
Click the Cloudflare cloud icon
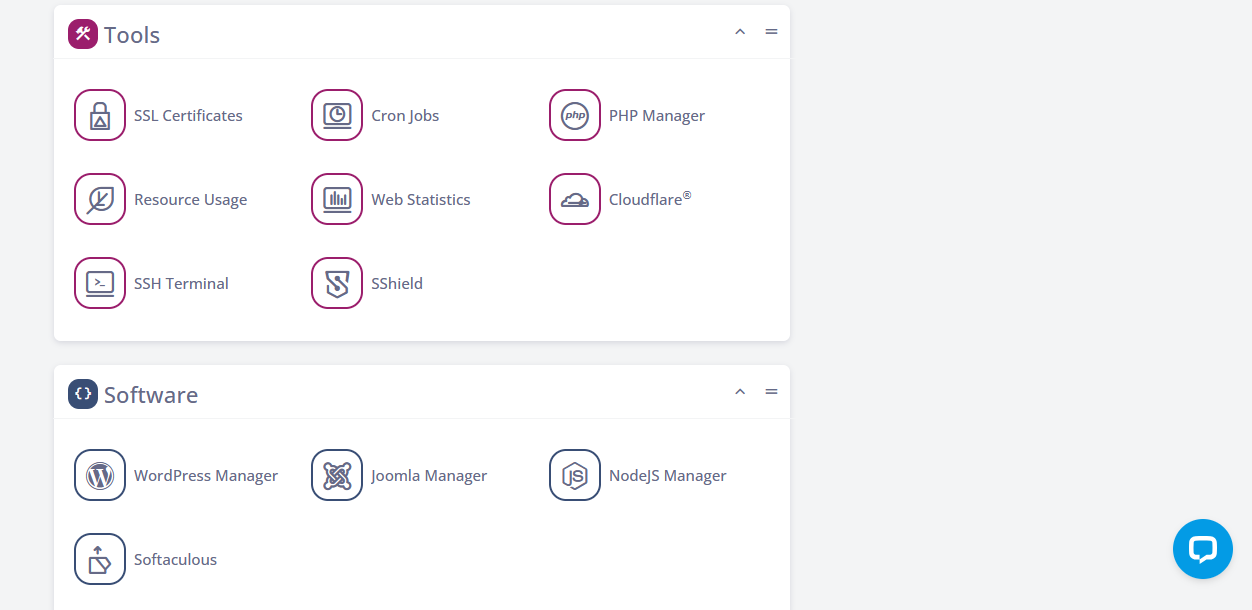[575, 199]
